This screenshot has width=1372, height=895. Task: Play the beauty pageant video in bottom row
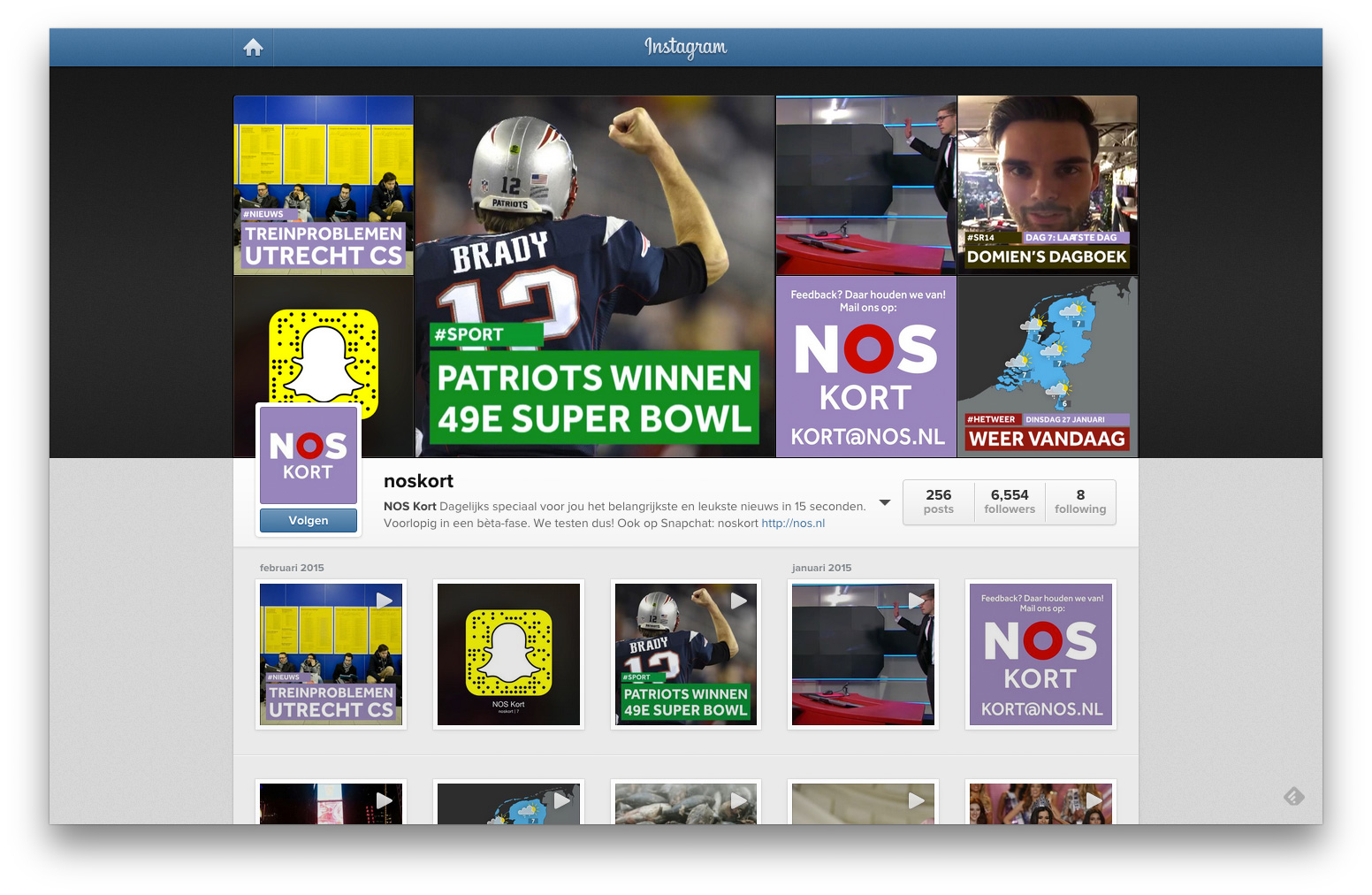1040,803
